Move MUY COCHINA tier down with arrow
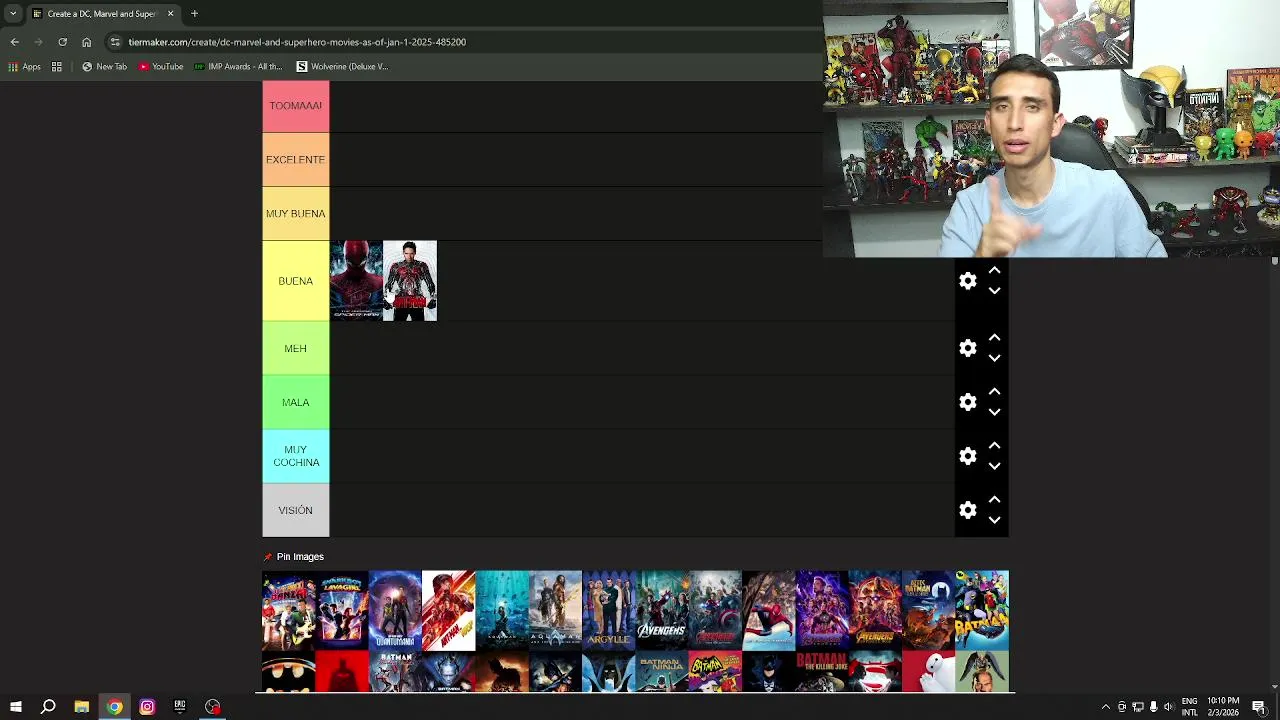Screen dimensions: 1280x720 click(x=994, y=466)
